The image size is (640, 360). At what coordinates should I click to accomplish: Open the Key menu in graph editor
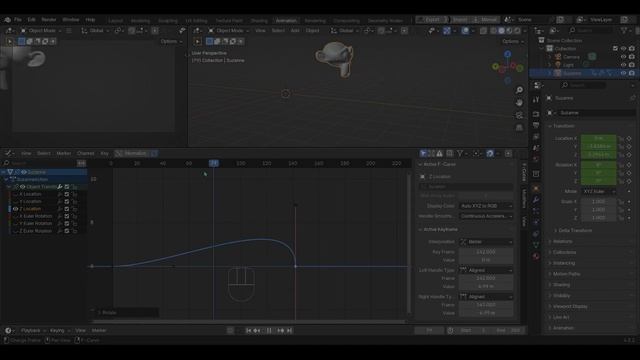tap(104, 153)
